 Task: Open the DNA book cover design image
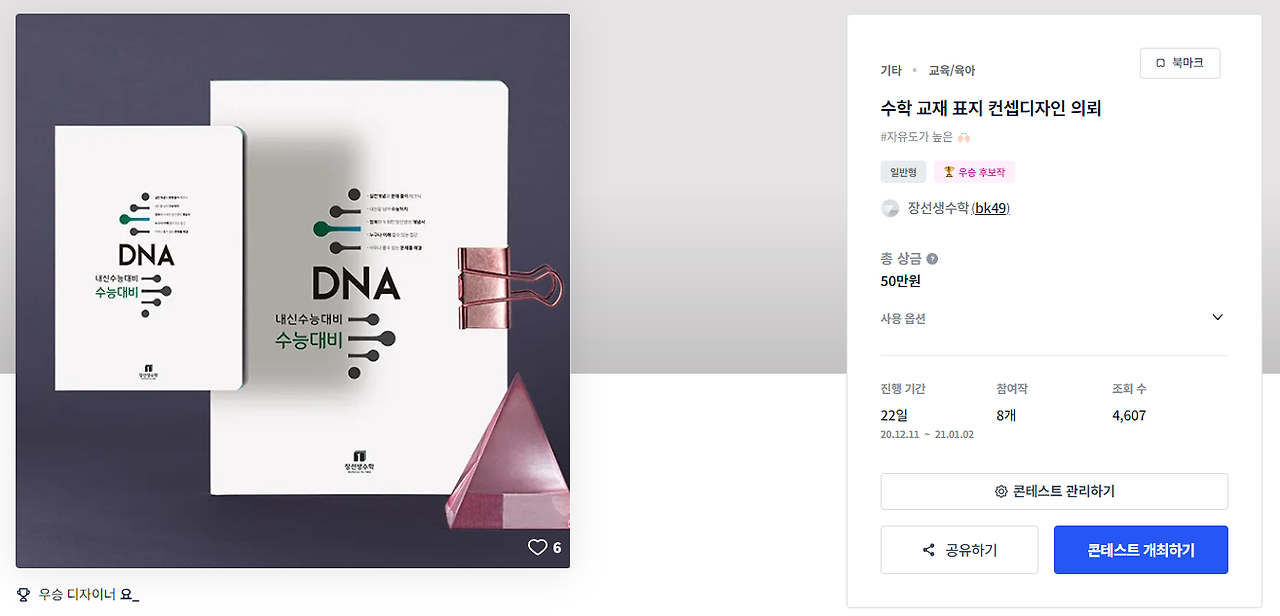pyautogui.click(x=293, y=291)
